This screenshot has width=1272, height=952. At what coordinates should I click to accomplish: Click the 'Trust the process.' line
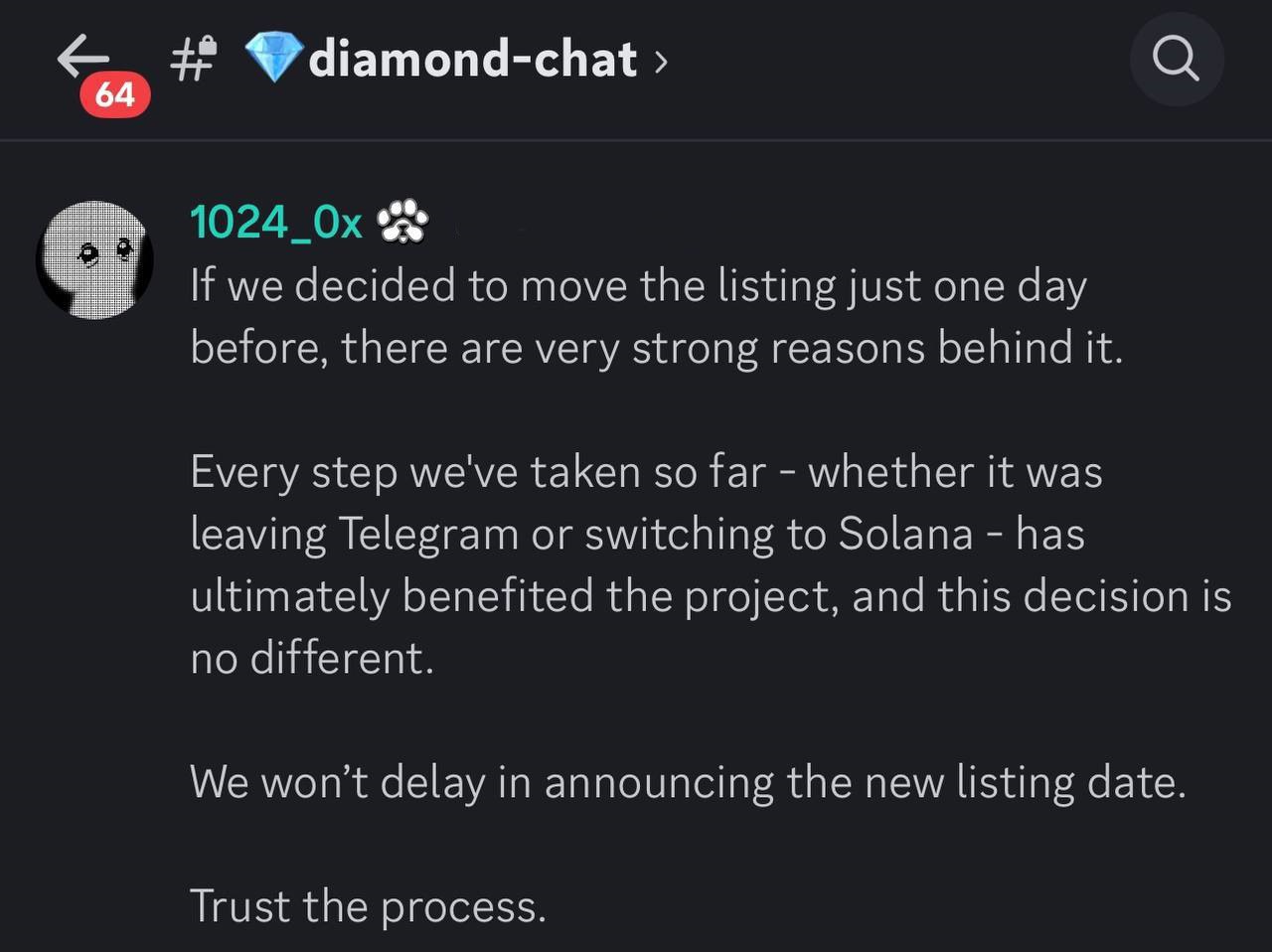coord(368,906)
